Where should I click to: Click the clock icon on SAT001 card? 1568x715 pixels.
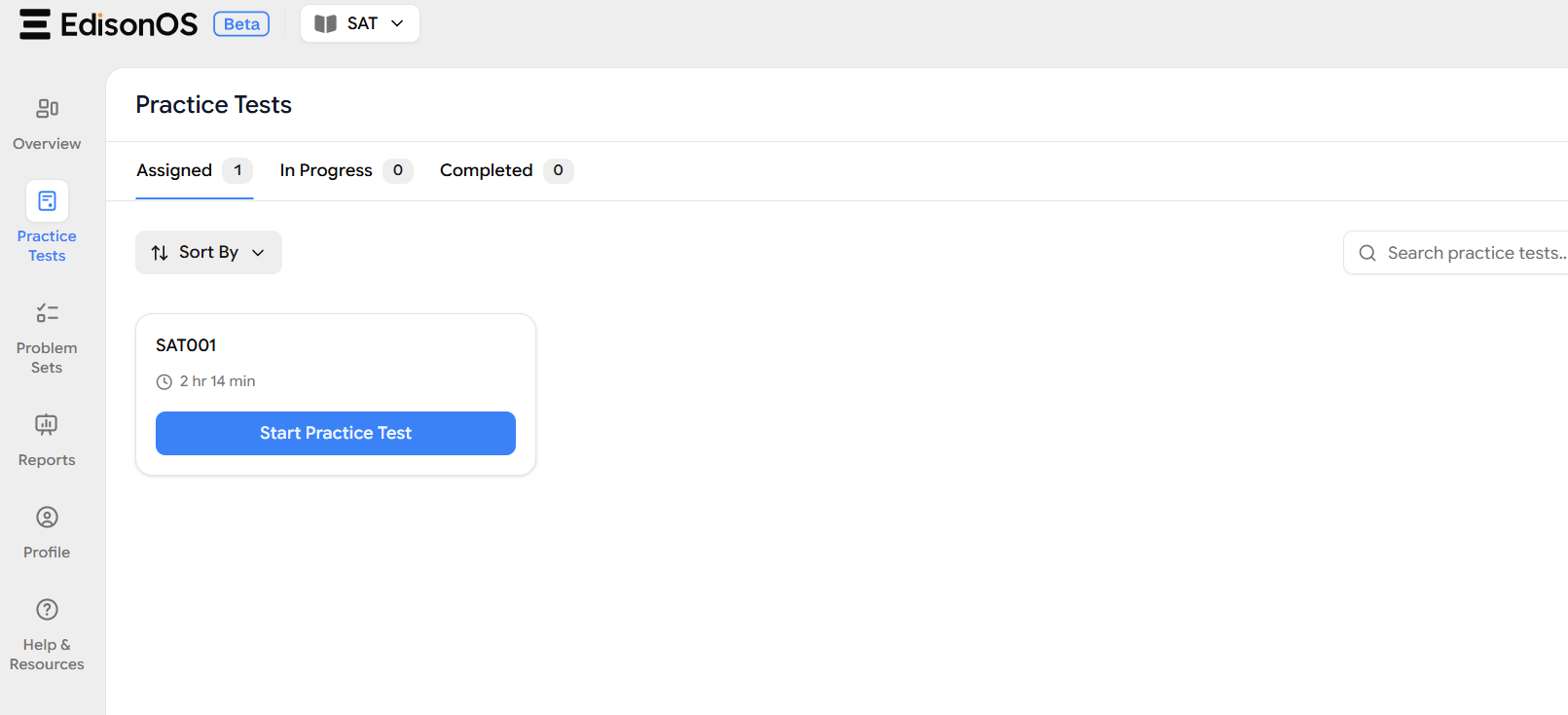click(x=164, y=382)
